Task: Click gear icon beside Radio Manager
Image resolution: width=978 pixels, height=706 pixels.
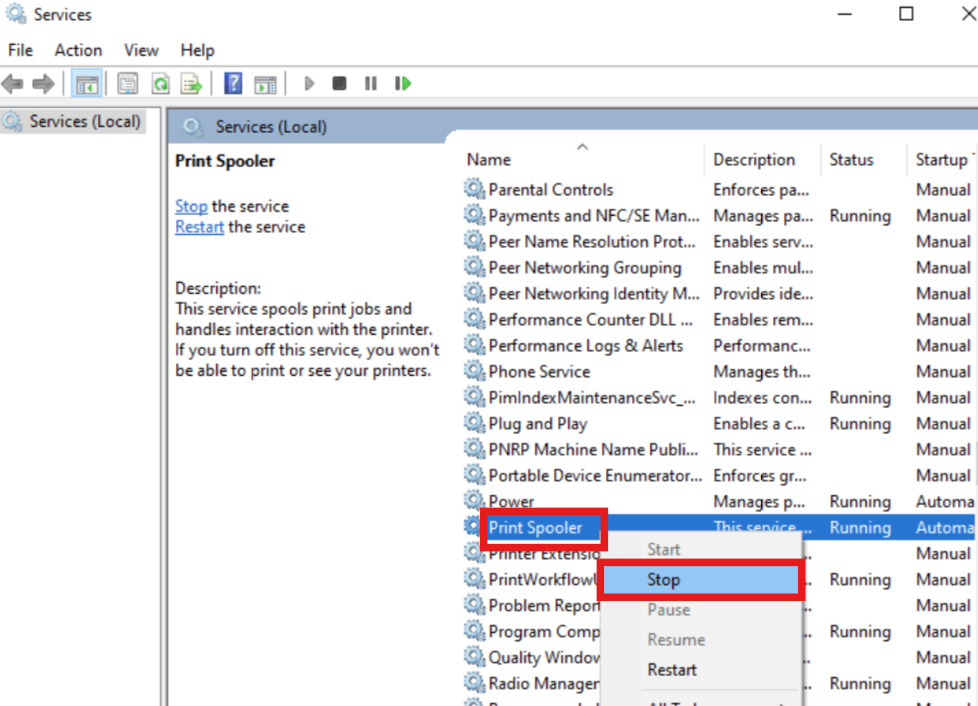Action: pos(474,682)
